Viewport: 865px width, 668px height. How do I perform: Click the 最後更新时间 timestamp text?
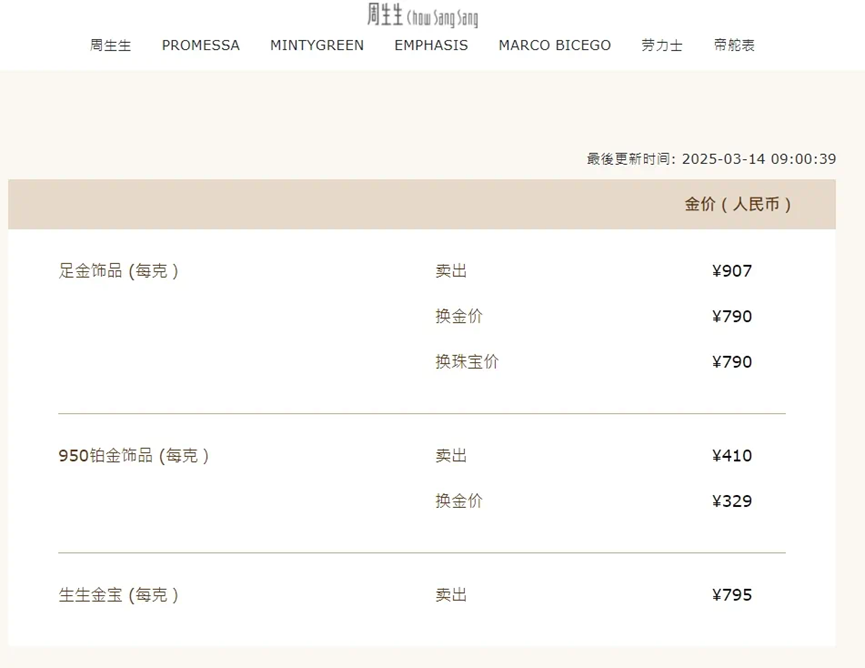point(711,159)
